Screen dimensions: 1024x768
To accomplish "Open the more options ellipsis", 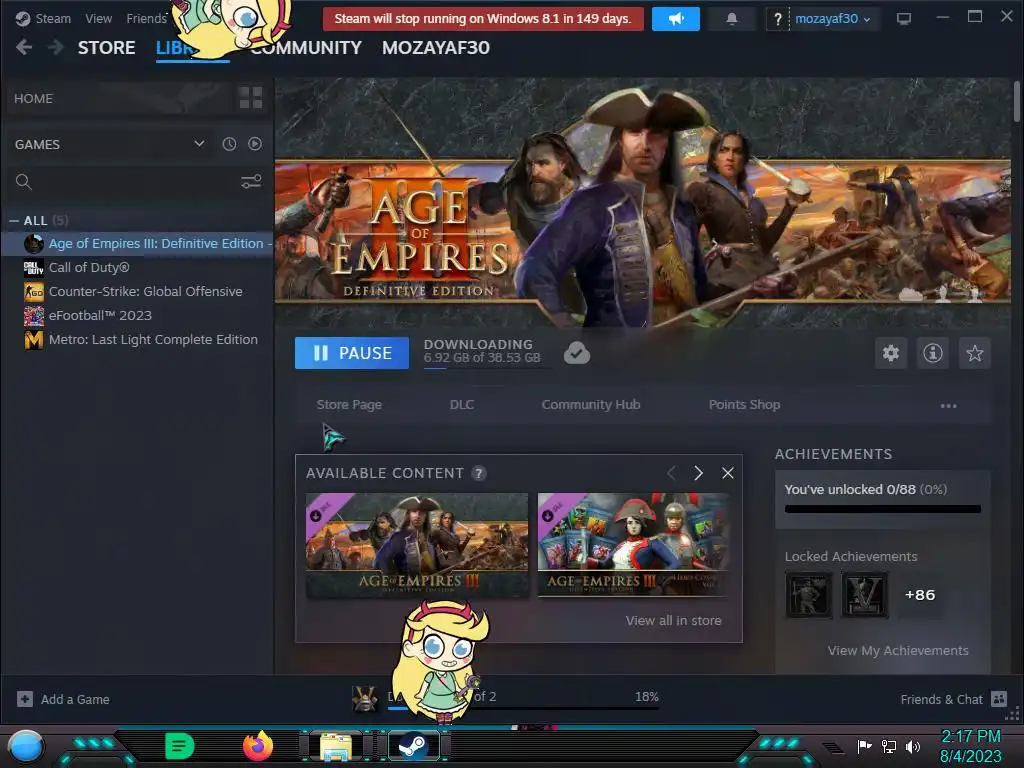I will pyautogui.click(x=948, y=406).
